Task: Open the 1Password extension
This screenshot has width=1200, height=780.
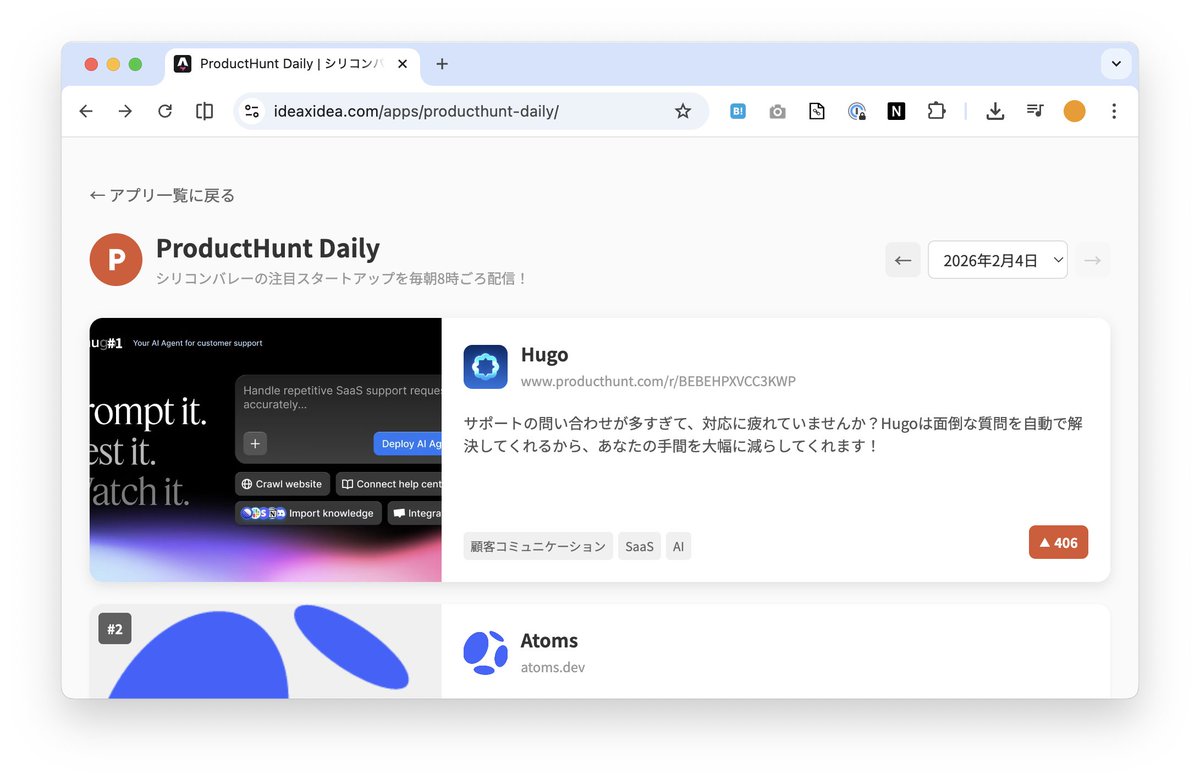Action: click(x=857, y=111)
